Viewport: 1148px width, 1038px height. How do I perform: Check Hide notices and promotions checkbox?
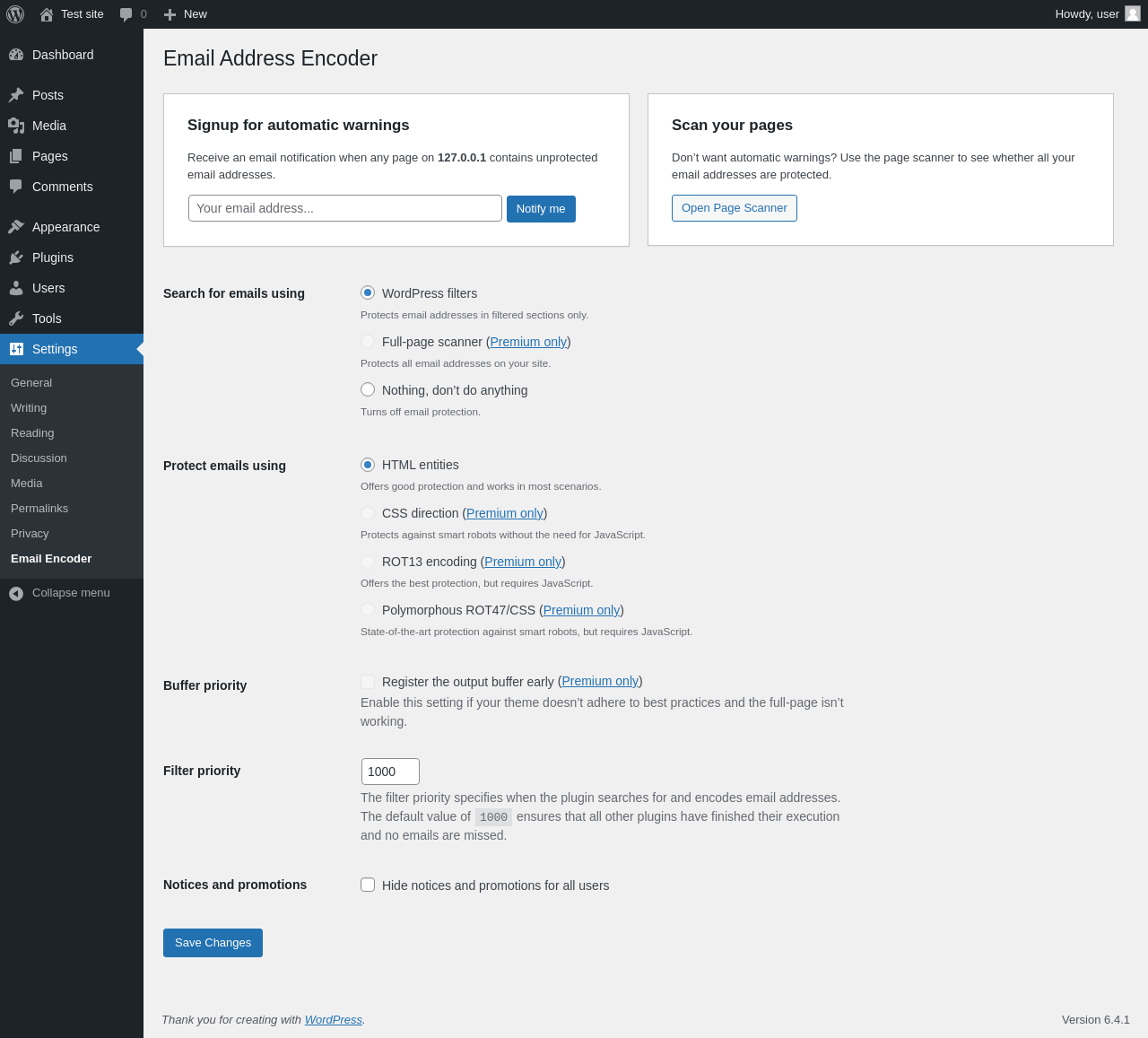pyautogui.click(x=368, y=885)
